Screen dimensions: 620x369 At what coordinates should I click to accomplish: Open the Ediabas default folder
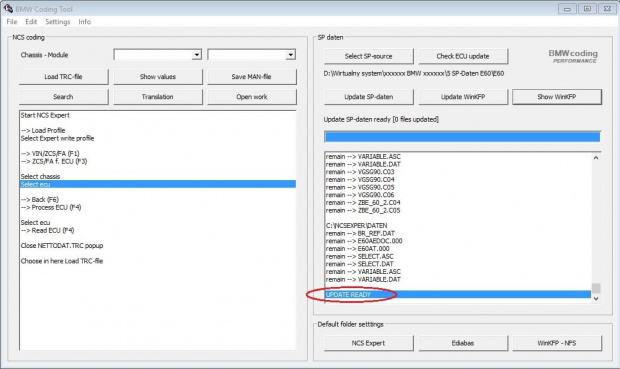coord(463,343)
